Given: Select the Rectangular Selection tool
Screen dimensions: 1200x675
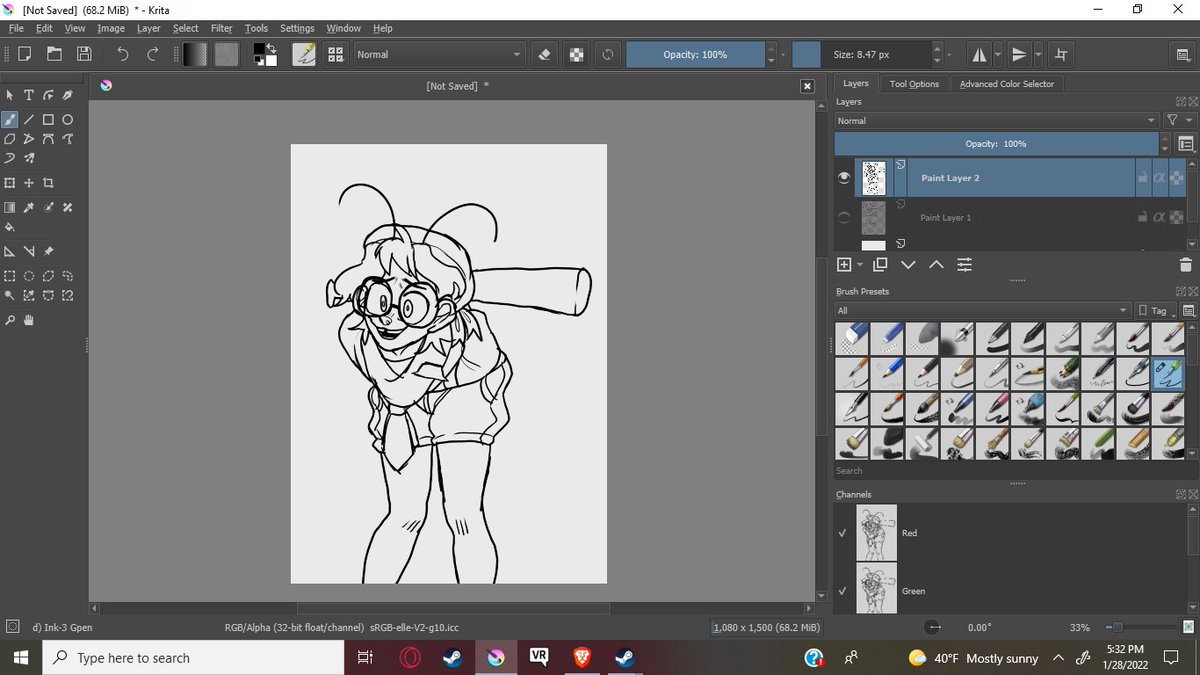Looking at the screenshot, I should pyautogui.click(x=9, y=276).
